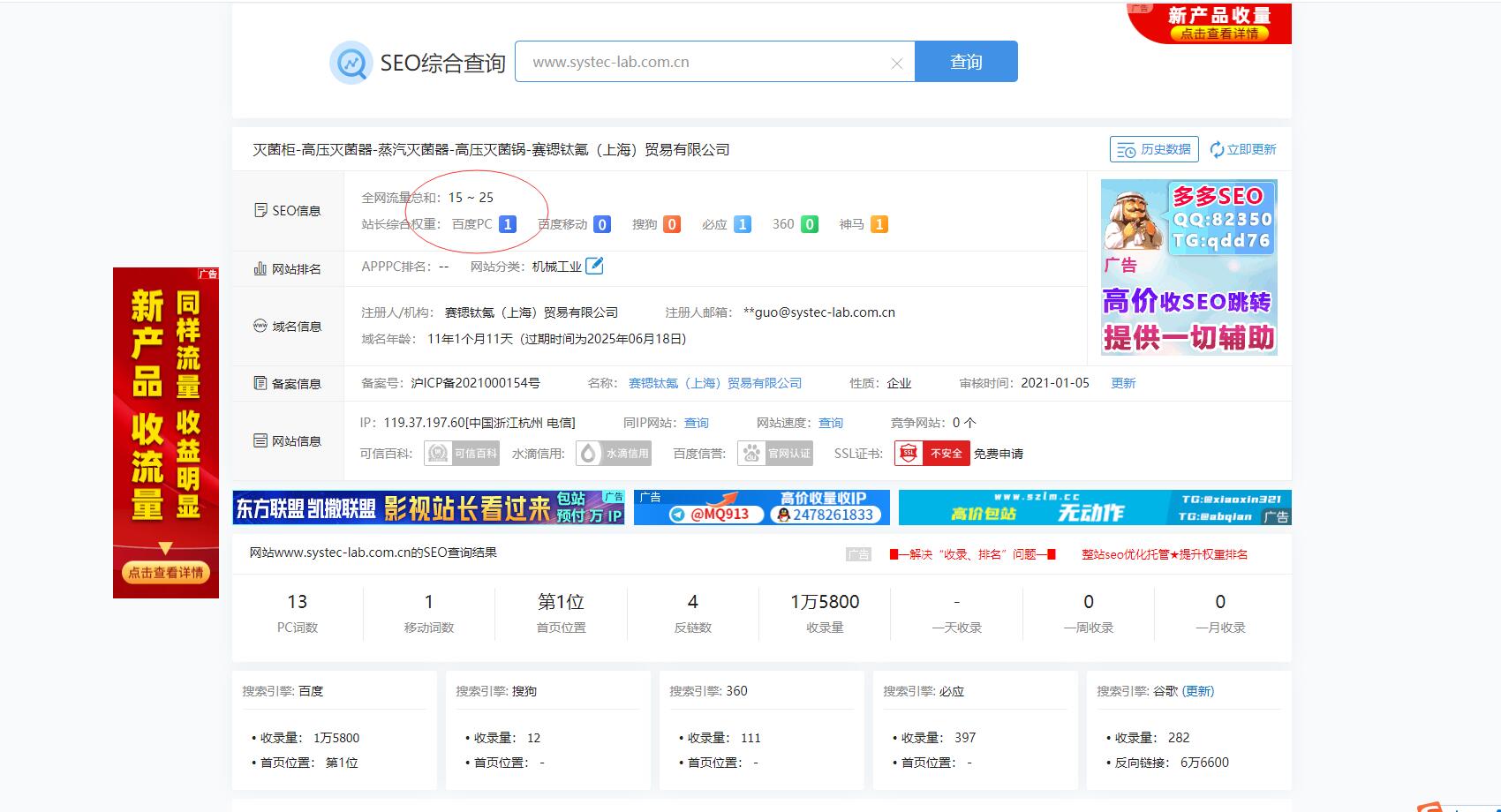This screenshot has width=1501, height=812.
Task: Click the 可信百科 badge
Action: coord(462,454)
